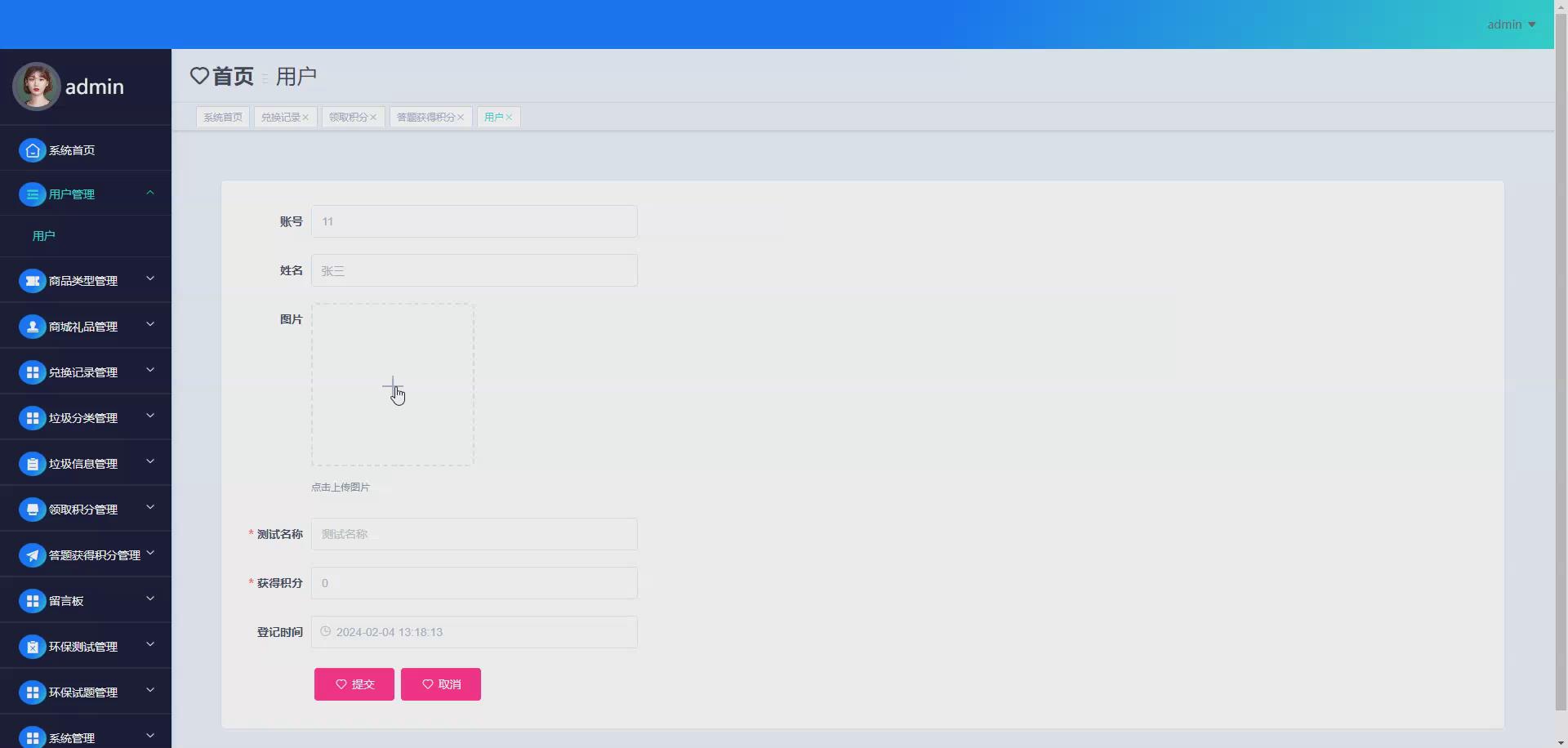Image resolution: width=1568 pixels, height=748 pixels.
Task: Click the 答题获得积分管理 paper plane icon
Action: tap(33, 555)
